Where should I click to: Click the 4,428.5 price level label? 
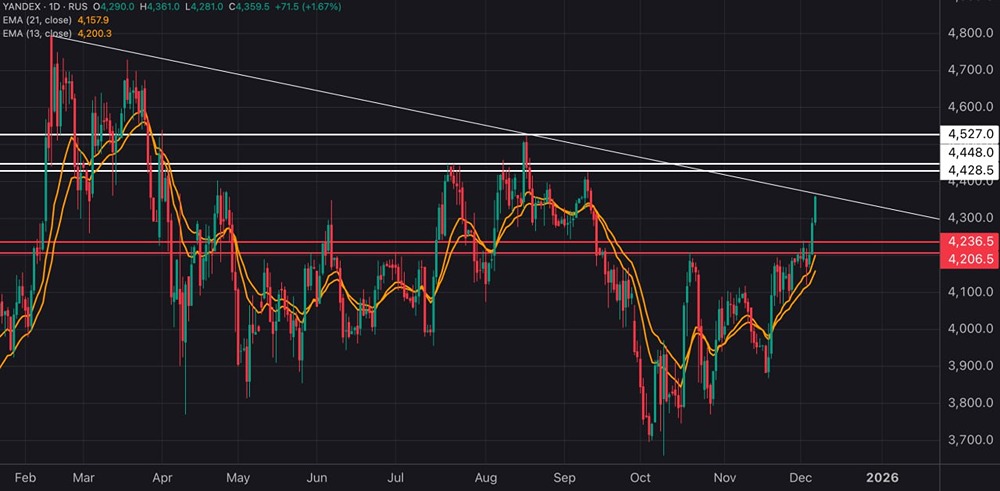969,171
